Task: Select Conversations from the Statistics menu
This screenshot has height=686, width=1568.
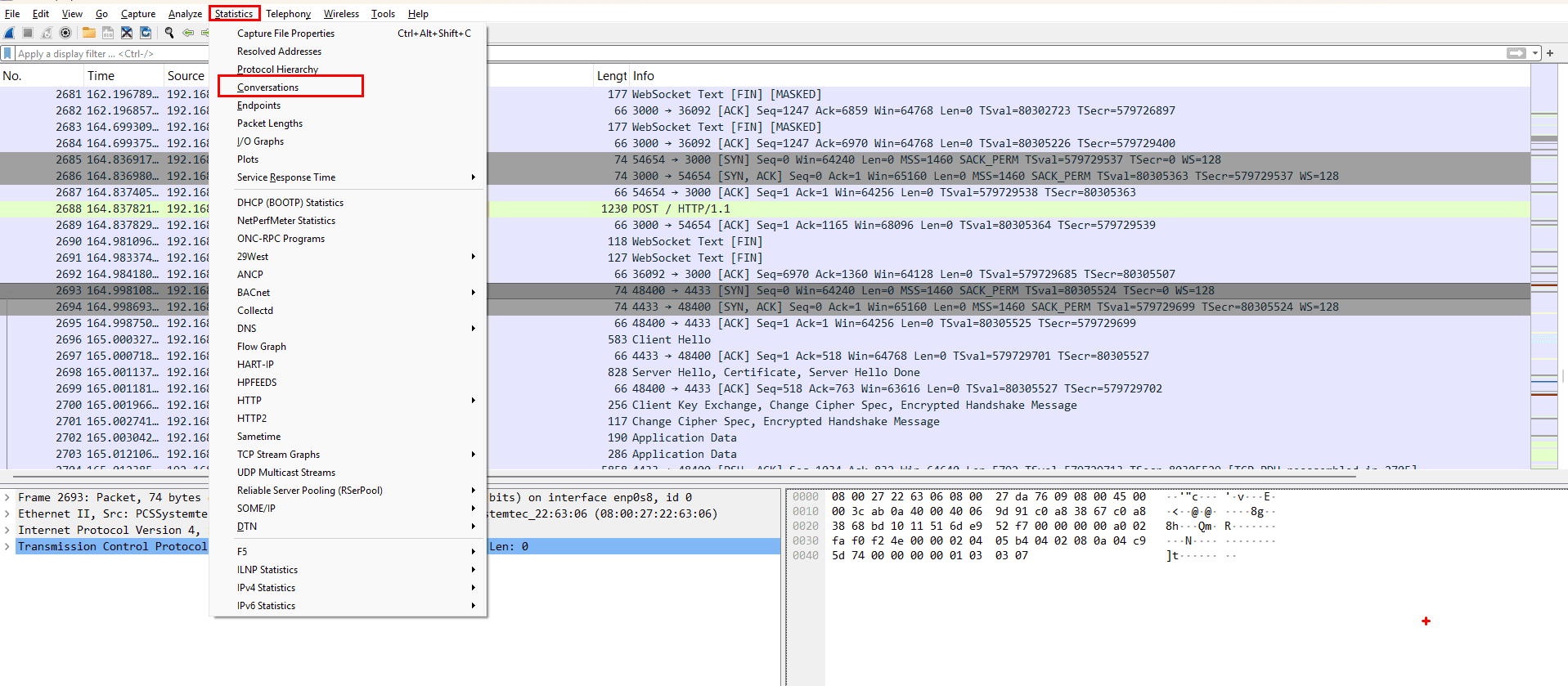Action: pyautogui.click(x=267, y=87)
